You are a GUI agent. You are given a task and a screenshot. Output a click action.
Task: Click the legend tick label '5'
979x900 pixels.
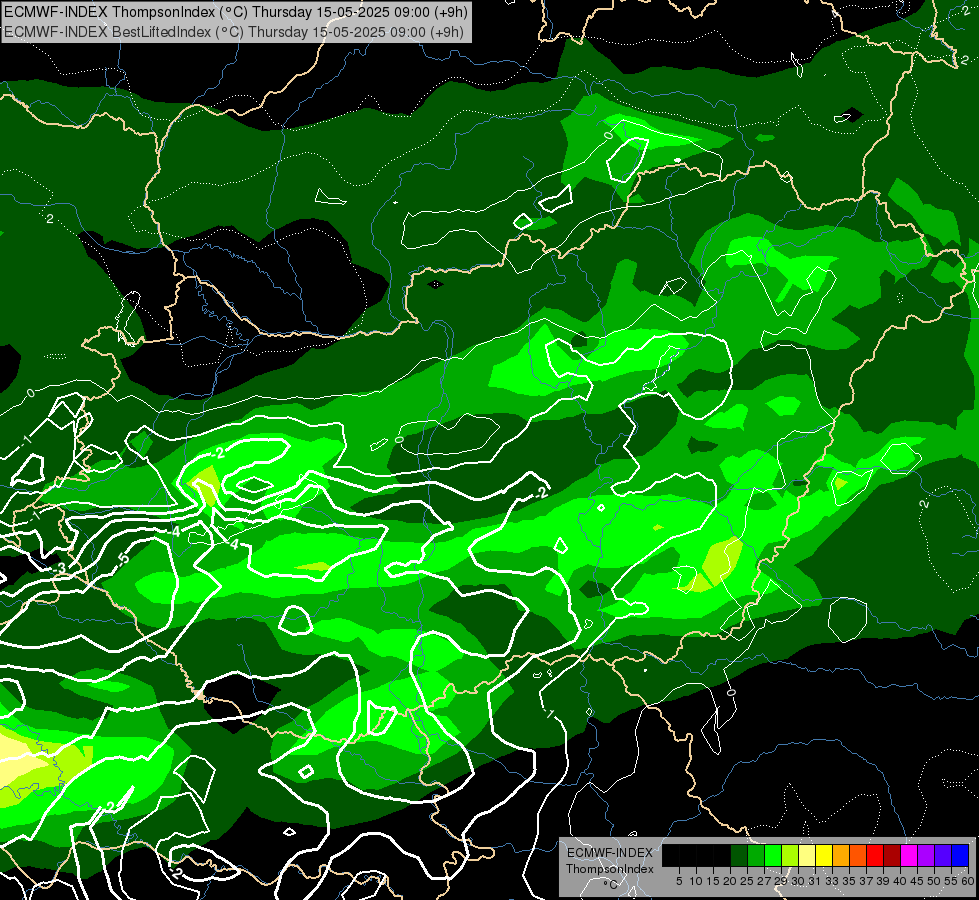coord(679,881)
